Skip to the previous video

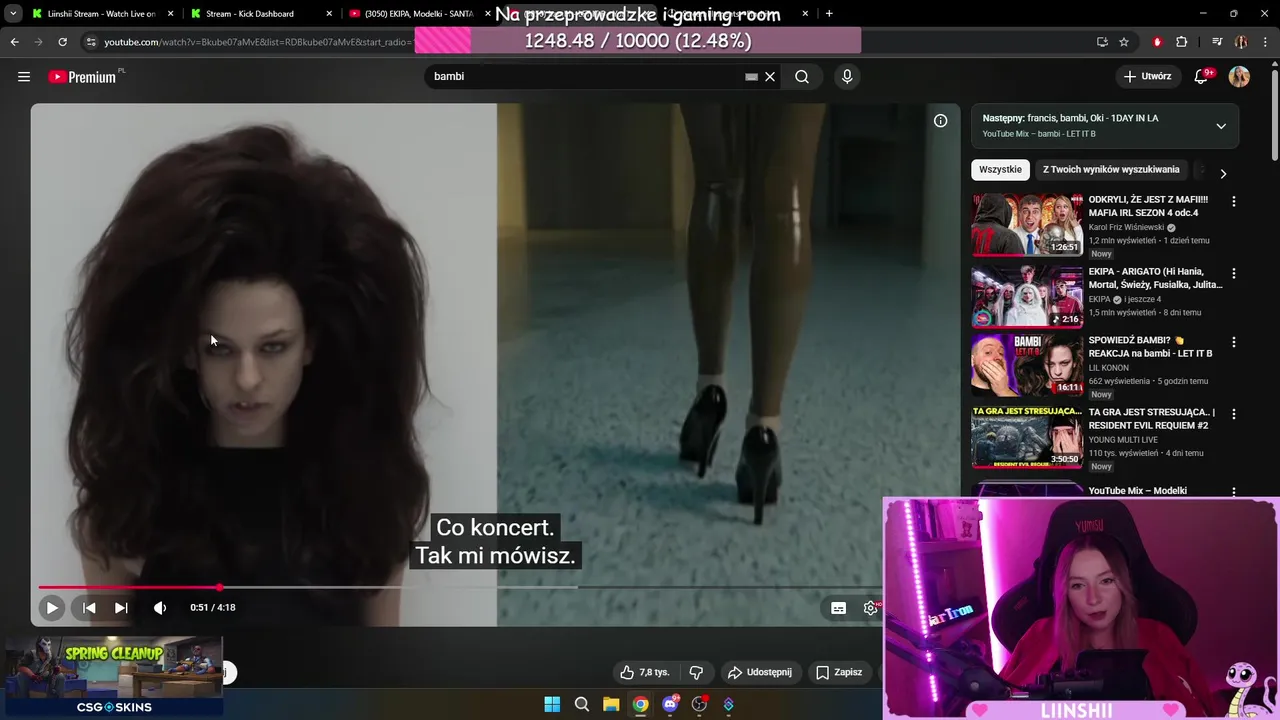pos(89,607)
